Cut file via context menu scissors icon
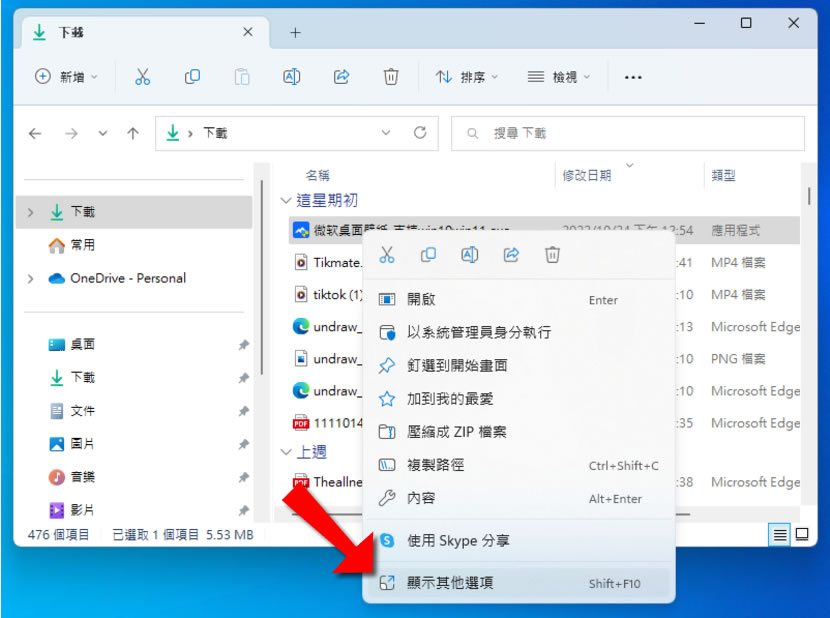 coord(387,255)
